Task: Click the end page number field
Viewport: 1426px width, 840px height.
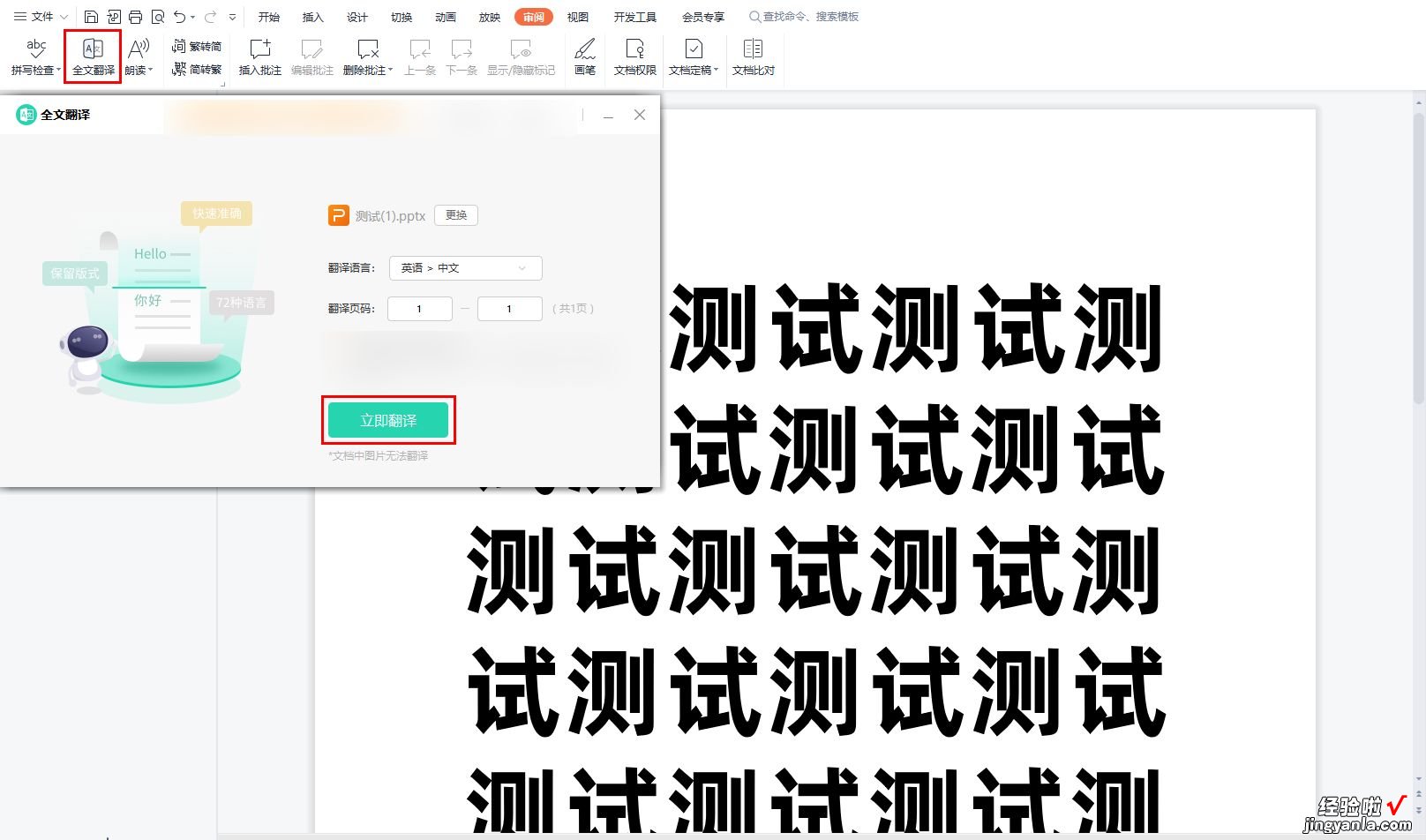Action: coord(509,309)
